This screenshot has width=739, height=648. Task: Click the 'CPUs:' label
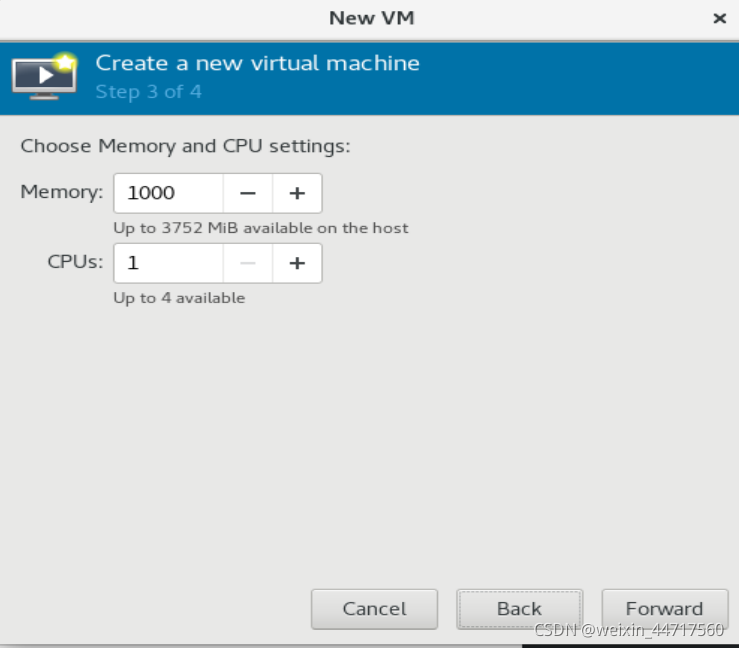click(x=75, y=262)
